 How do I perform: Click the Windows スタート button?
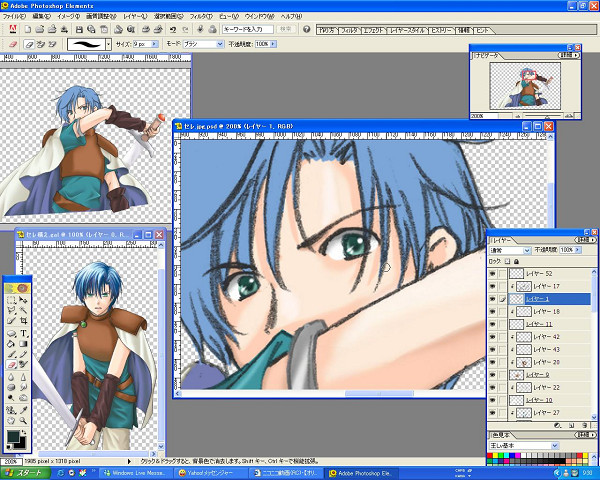click(25, 473)
